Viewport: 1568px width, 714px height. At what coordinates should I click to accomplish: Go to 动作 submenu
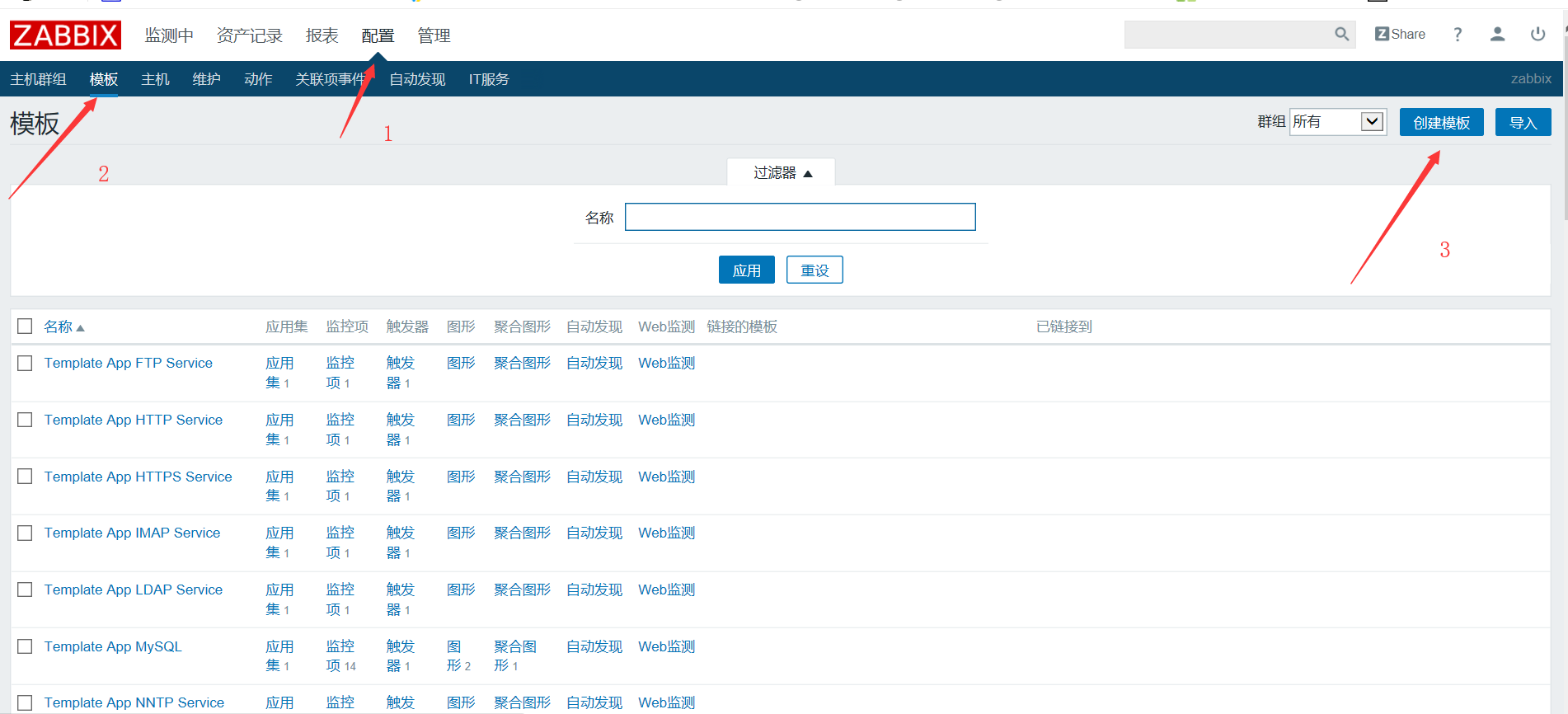[258, 79]
